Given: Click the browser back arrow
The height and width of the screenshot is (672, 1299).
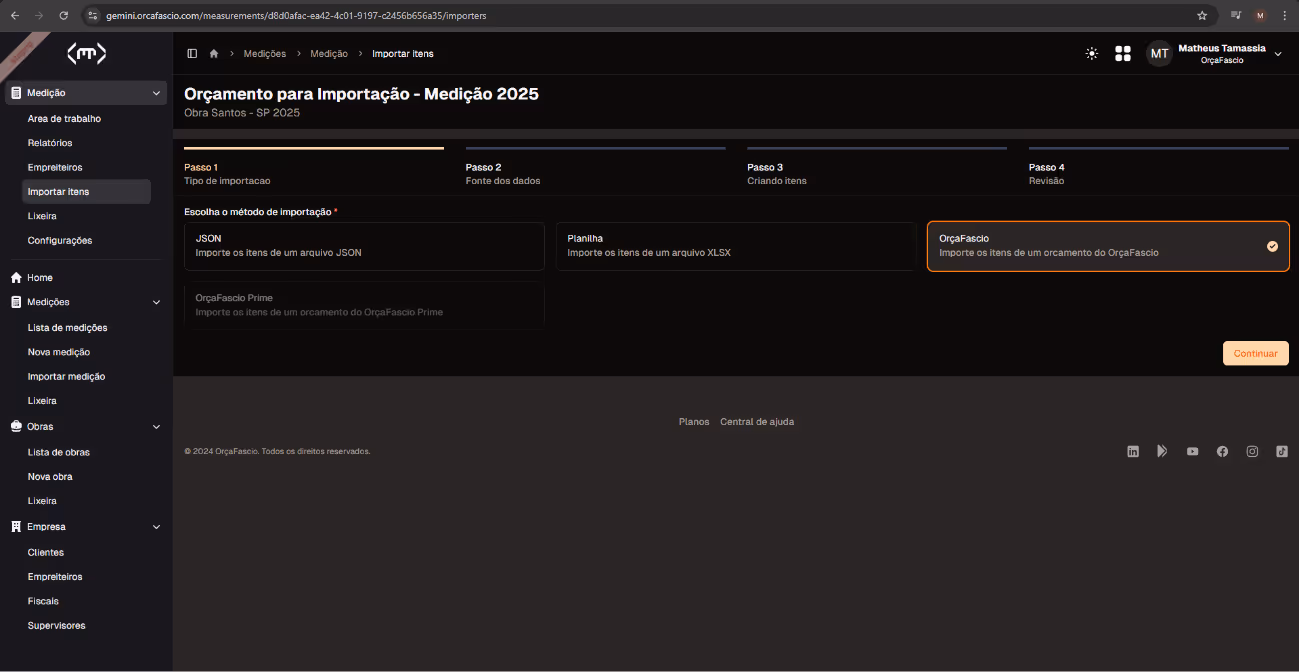Looking at the screenshot, I should point(15,15).
